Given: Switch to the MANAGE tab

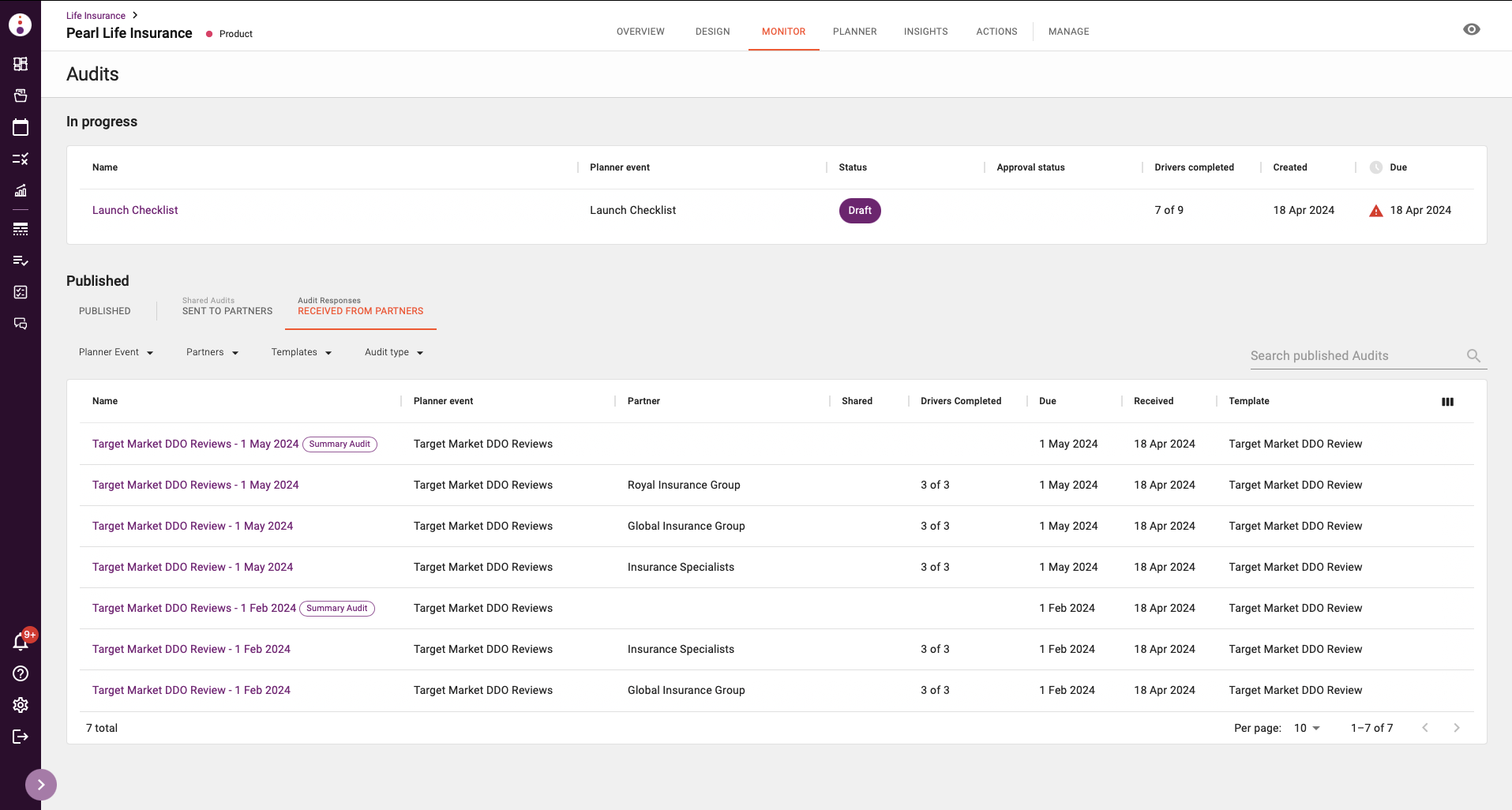Looking at the screenshot, I should click(x=1069, y=32).
